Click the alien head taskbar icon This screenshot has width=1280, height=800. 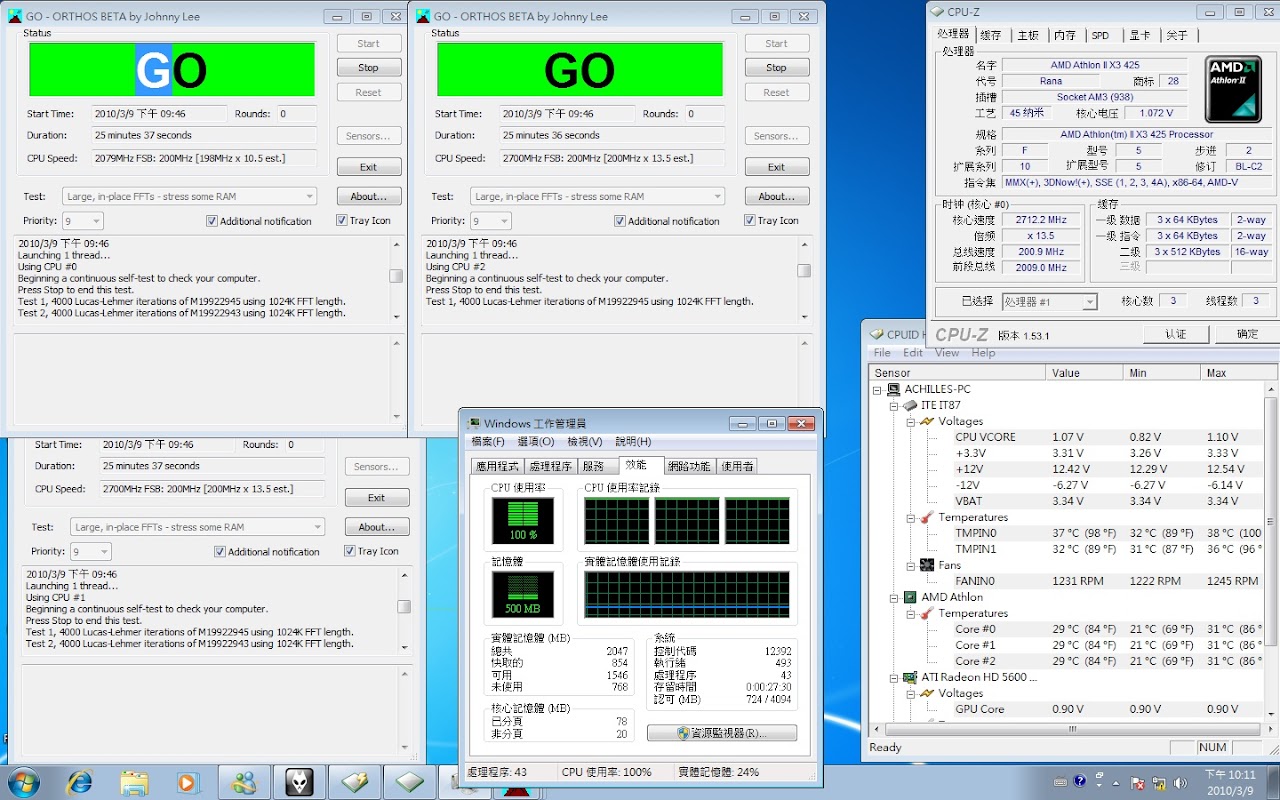(x=298, y=781)
